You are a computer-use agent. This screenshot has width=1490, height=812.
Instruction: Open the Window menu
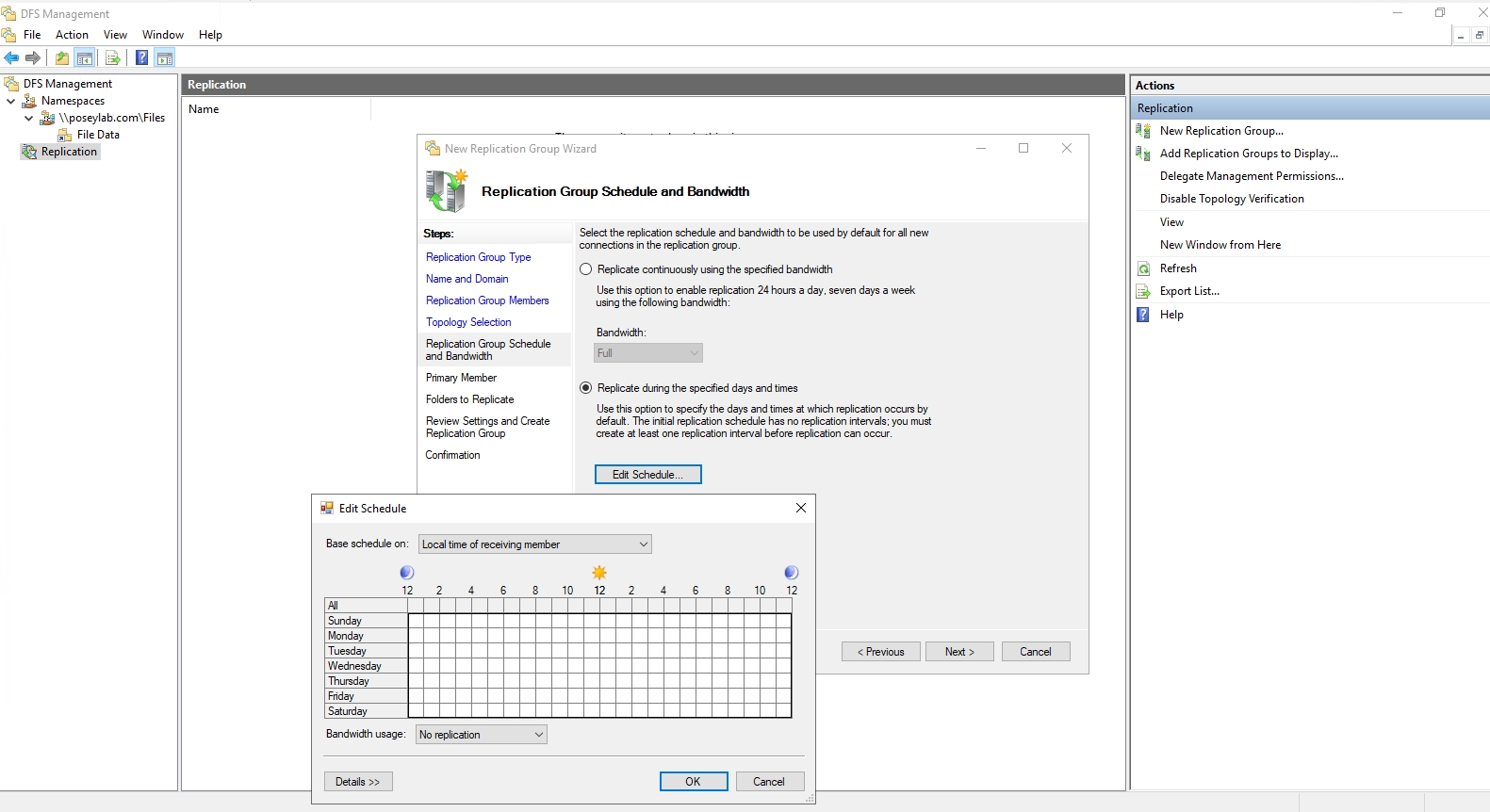tap(162, 35)
